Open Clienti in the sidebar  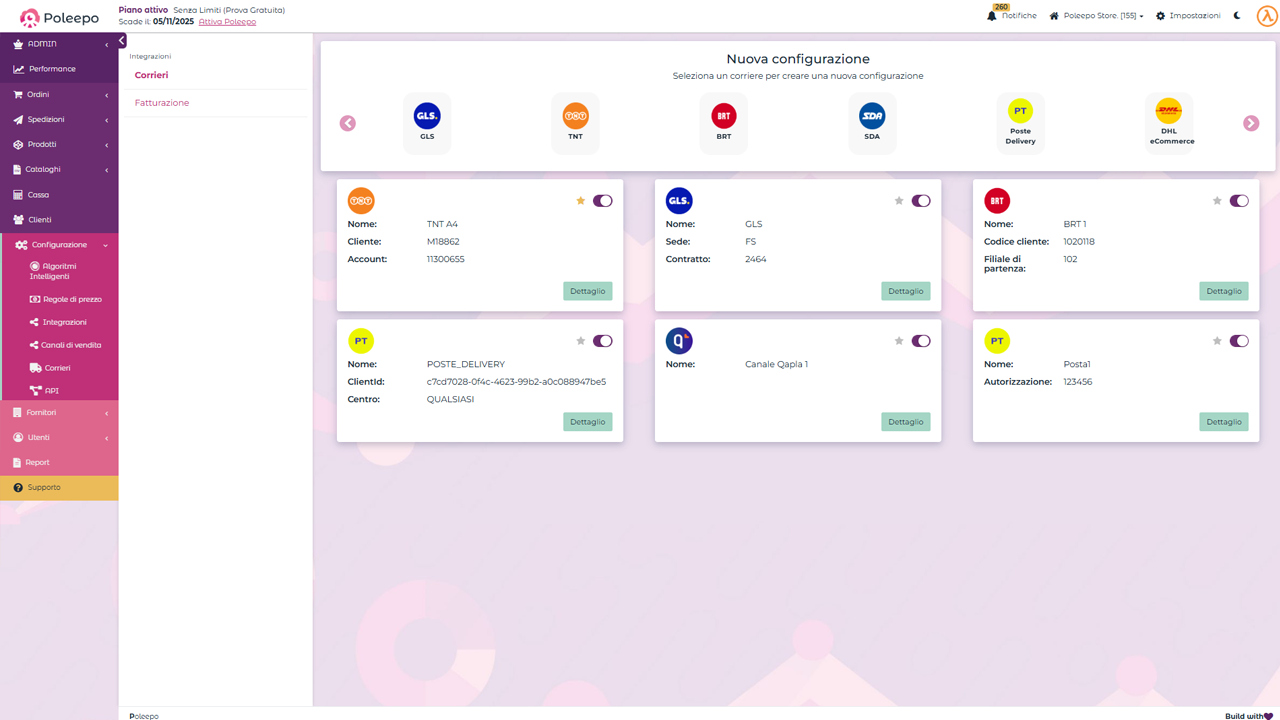point(59,219)
